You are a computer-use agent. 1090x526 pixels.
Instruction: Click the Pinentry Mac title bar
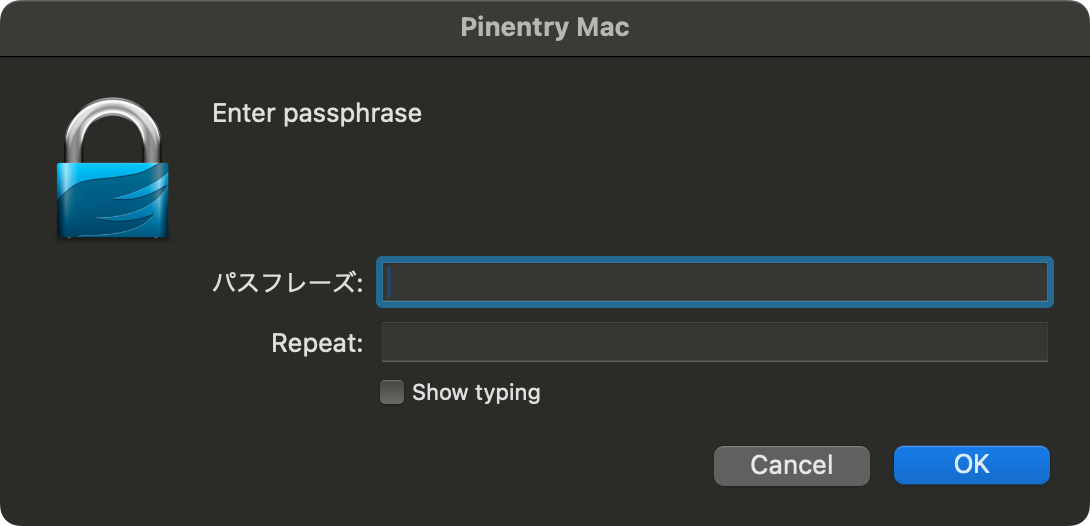click(x=545, y=27)
